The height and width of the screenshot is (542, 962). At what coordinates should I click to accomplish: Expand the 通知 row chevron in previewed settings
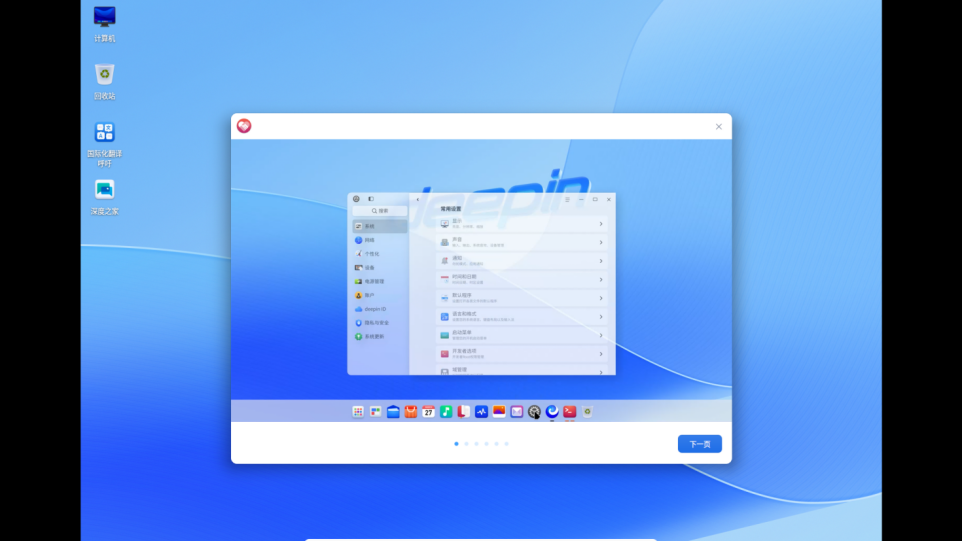[x=601, y=261]
